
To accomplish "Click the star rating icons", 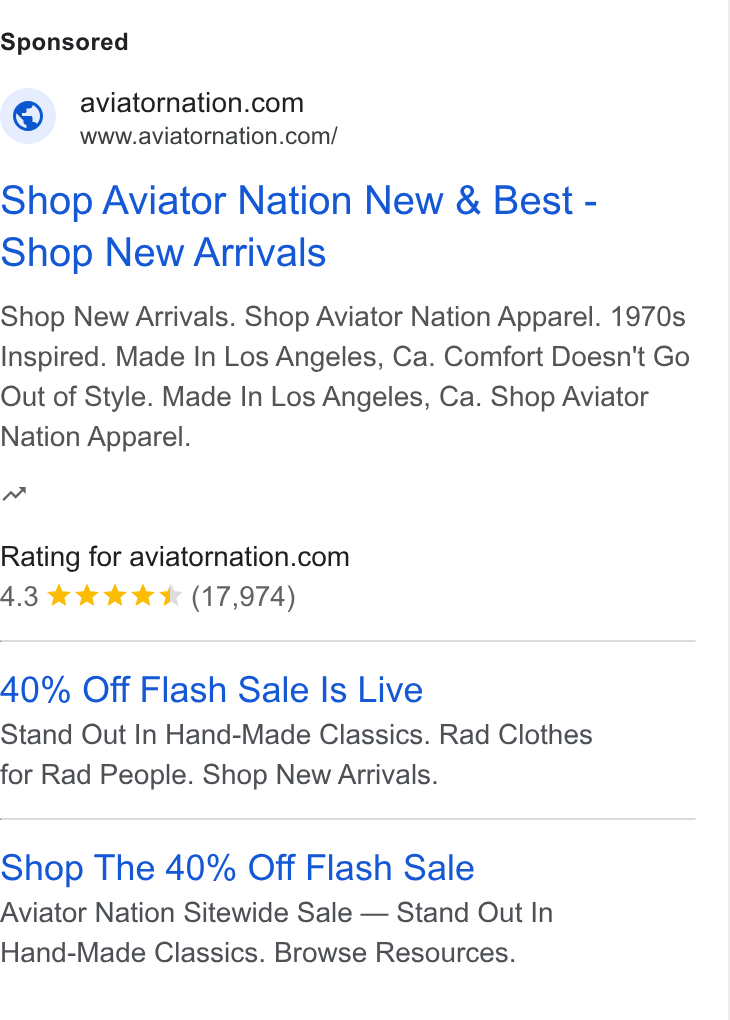I will [x=115, y=596].
